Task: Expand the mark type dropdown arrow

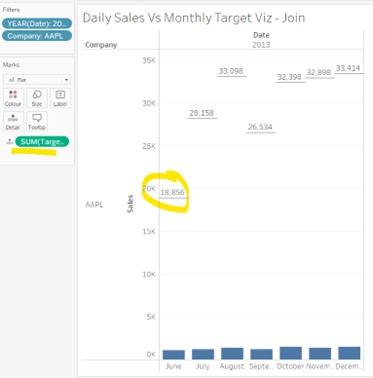Action: [66, 80]
